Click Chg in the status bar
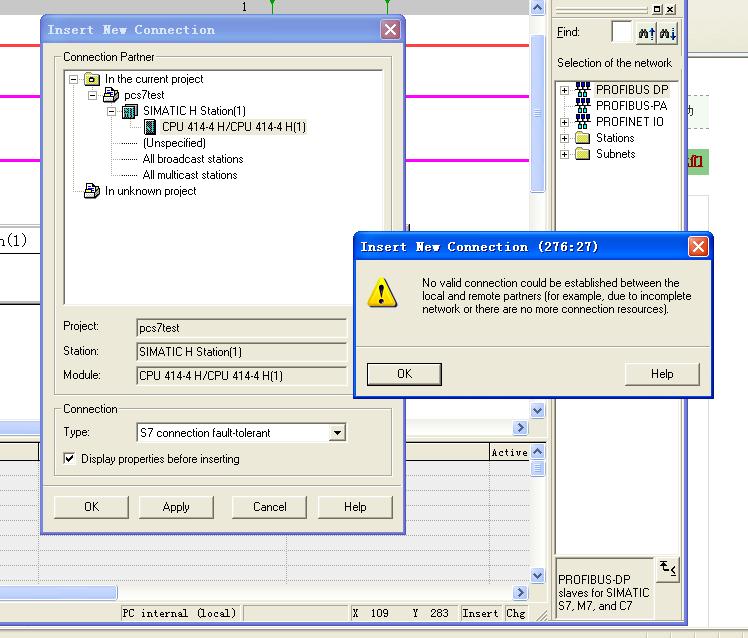 [516, 613]
